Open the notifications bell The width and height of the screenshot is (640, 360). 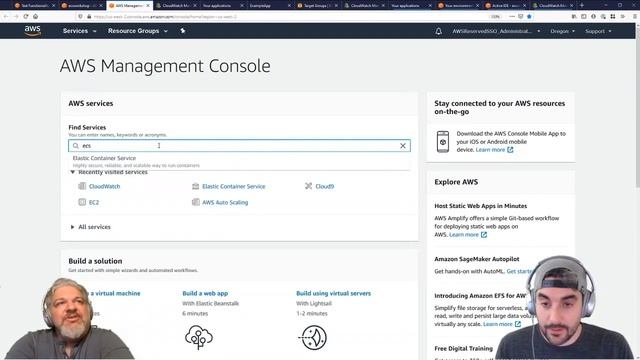(x=438, y=31)
